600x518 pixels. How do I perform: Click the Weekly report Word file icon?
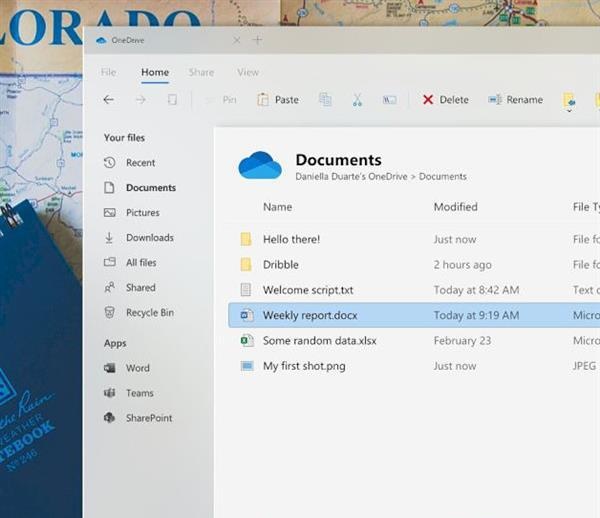pyautogui.click(x=247, y=315)
